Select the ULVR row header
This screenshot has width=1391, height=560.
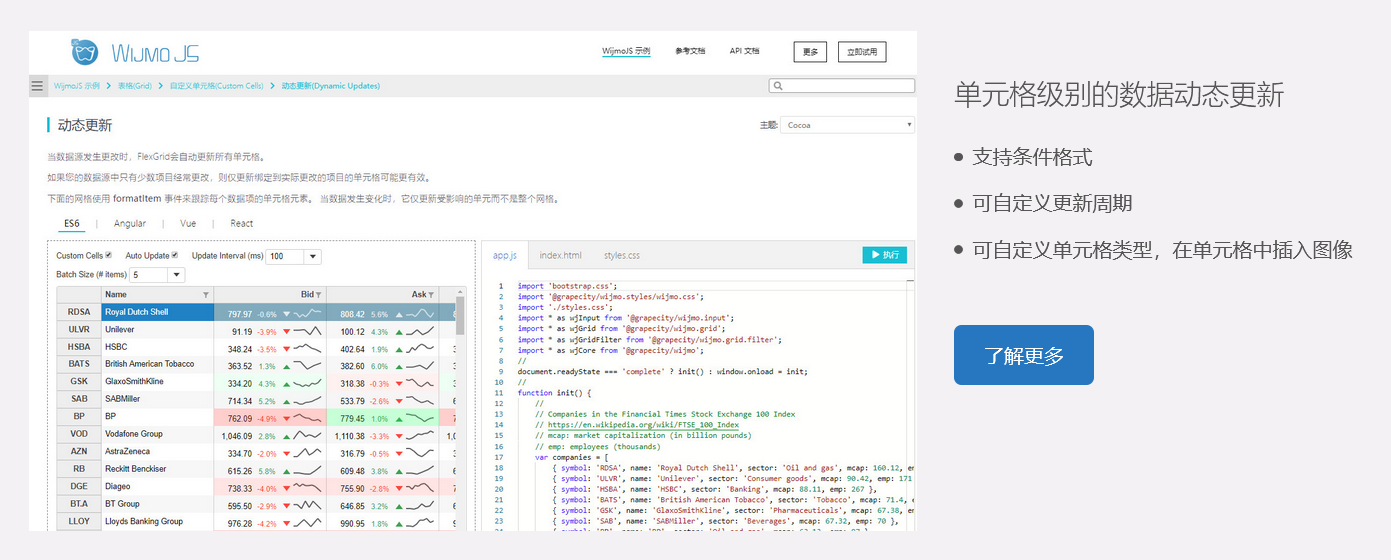(x=79, y=330)
